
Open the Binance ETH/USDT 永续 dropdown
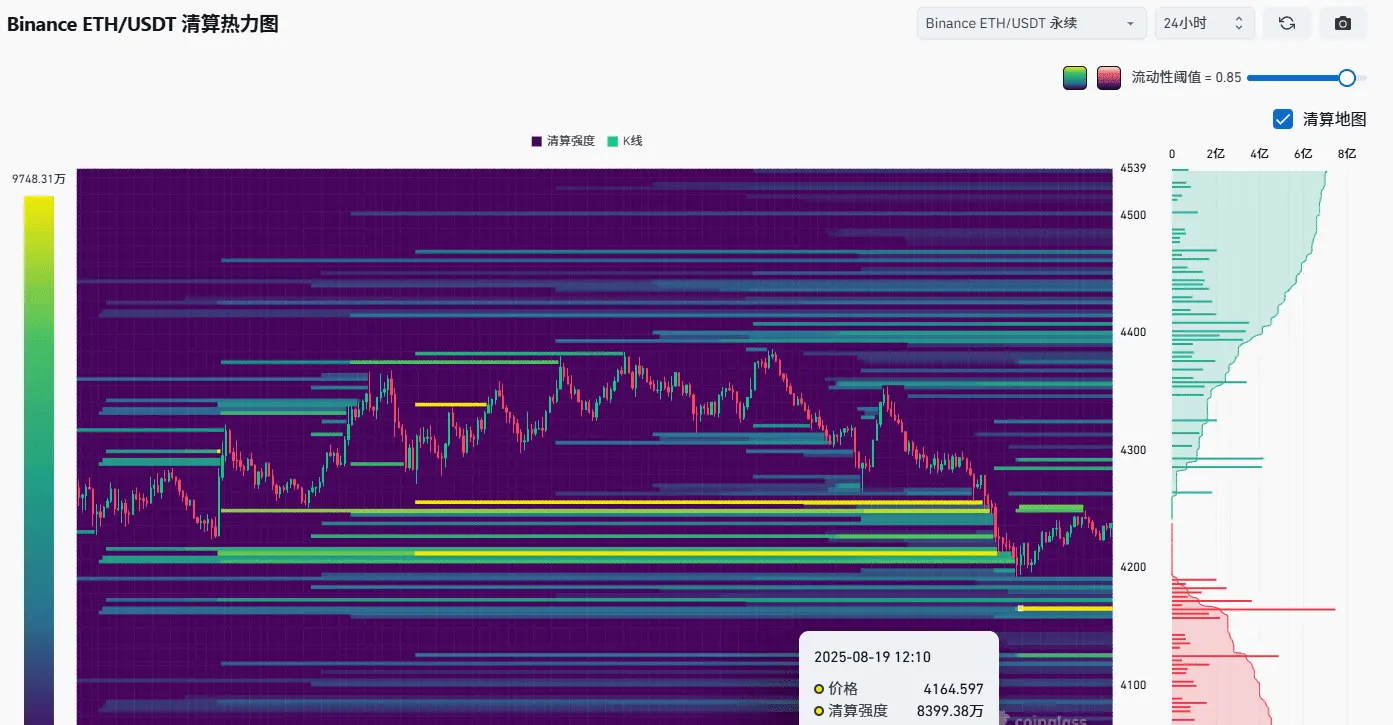(1032, 23)
